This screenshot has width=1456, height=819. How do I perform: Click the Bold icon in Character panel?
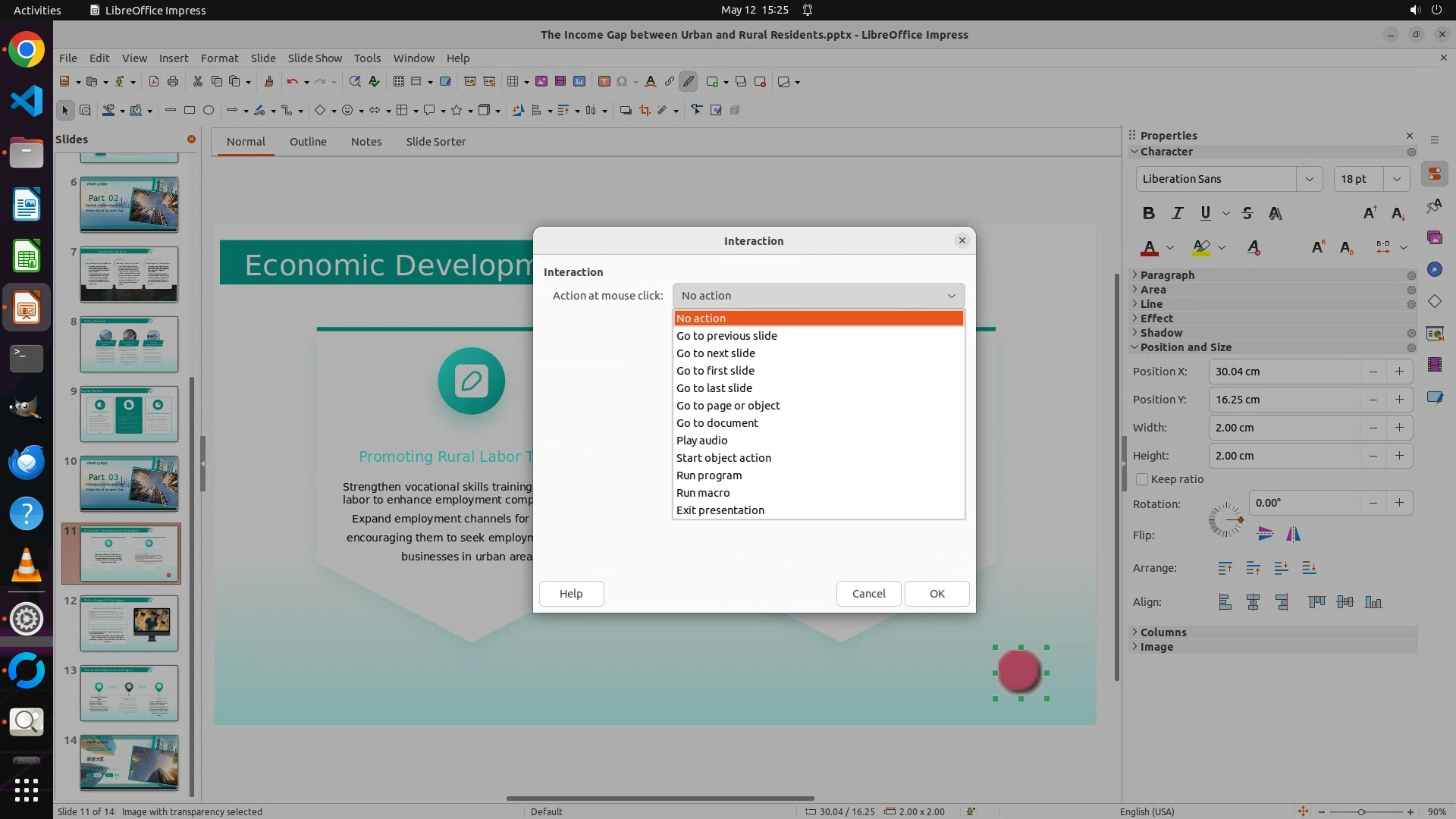pos(1148,213)
